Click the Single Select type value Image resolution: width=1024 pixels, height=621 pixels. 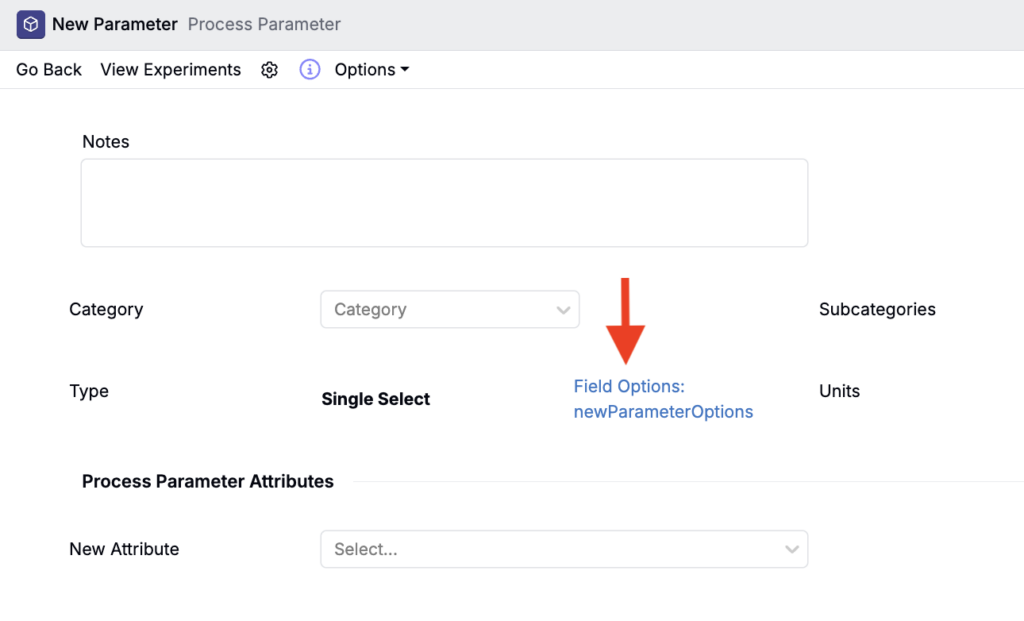(x=376, y=399)
